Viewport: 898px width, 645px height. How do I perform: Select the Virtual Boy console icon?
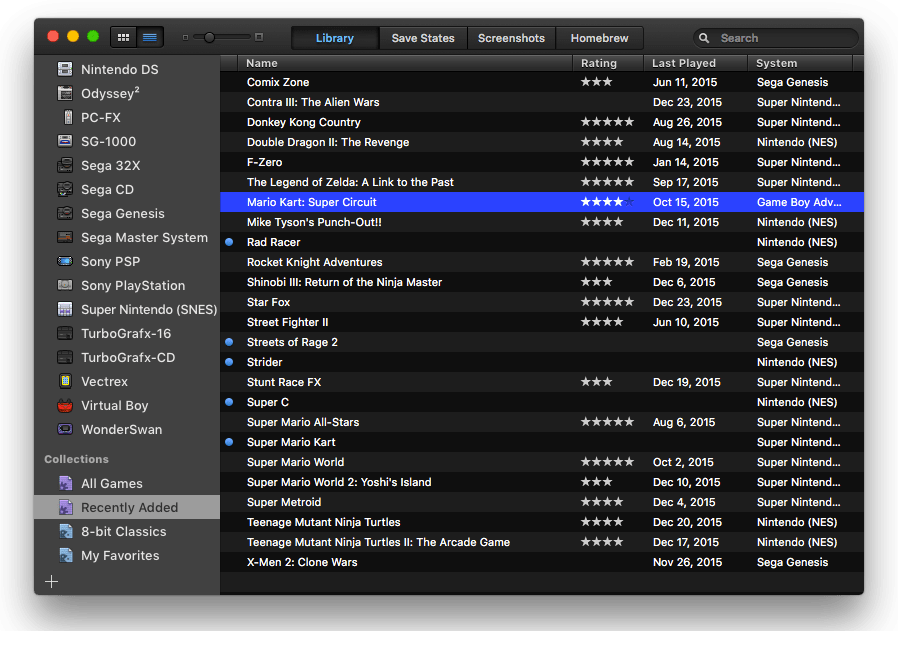click(x=65, y=406)
